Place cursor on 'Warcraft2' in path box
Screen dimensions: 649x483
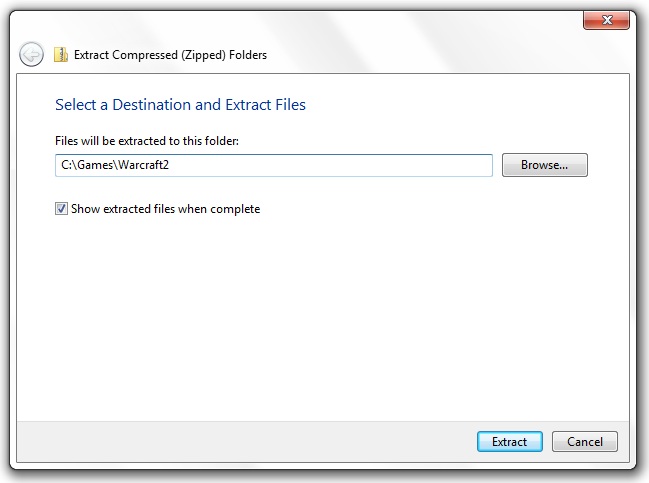pos(144,165)
